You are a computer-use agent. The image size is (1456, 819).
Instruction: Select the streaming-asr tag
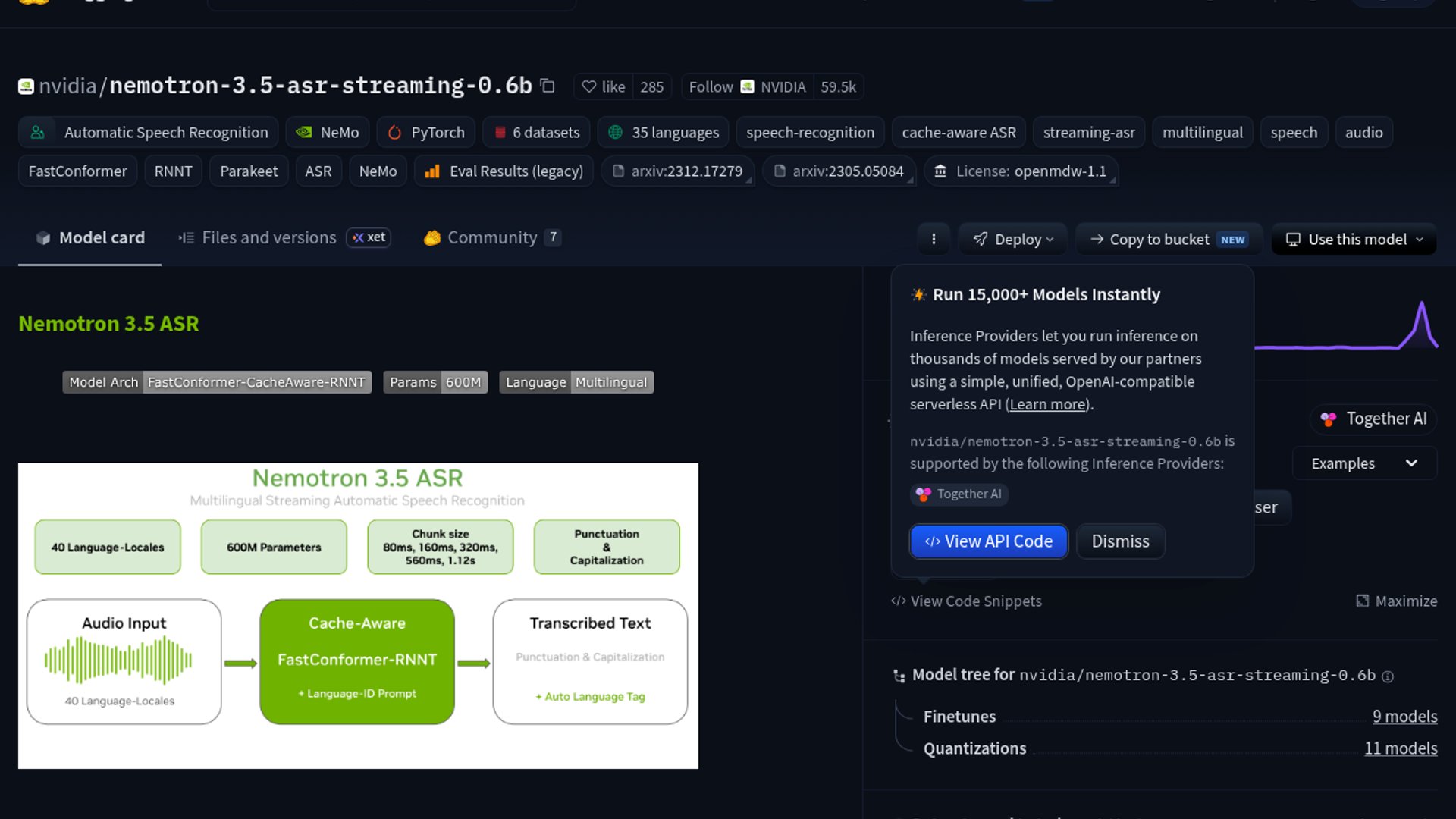click(1089, 132)
